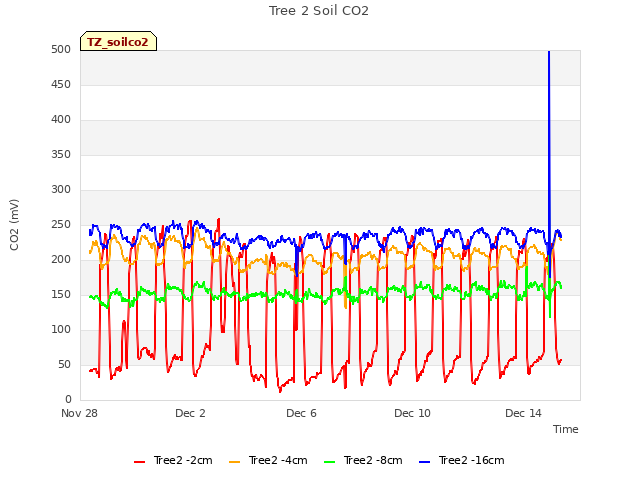This screenshot has width=640, height=480.
Task: Click the 400 y-axis tick label
Action: pyautogui.click(x=61, y=120)
